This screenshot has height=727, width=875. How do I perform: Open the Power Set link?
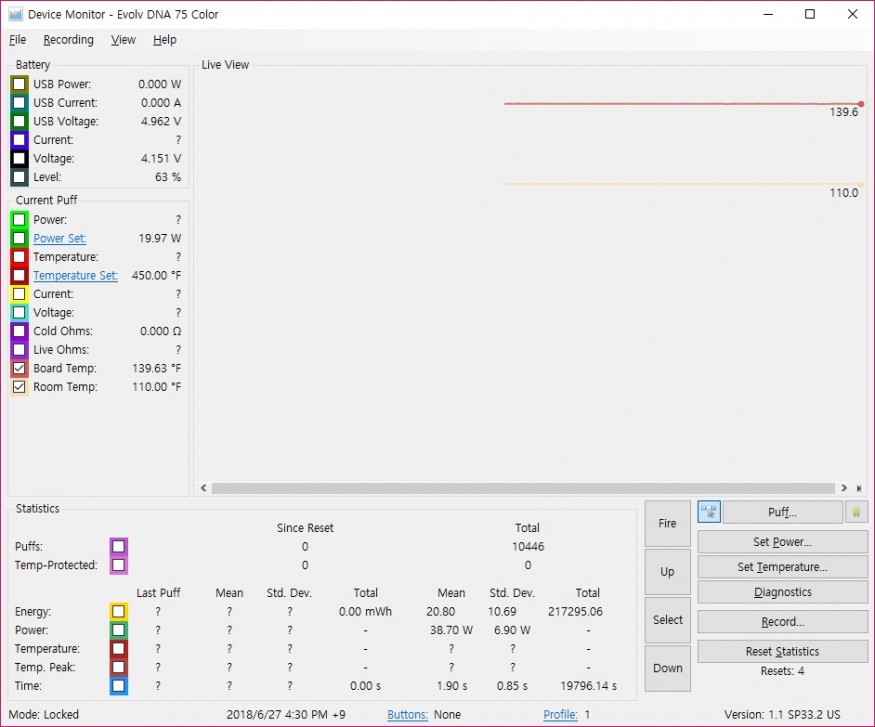(x=59, y=238)
